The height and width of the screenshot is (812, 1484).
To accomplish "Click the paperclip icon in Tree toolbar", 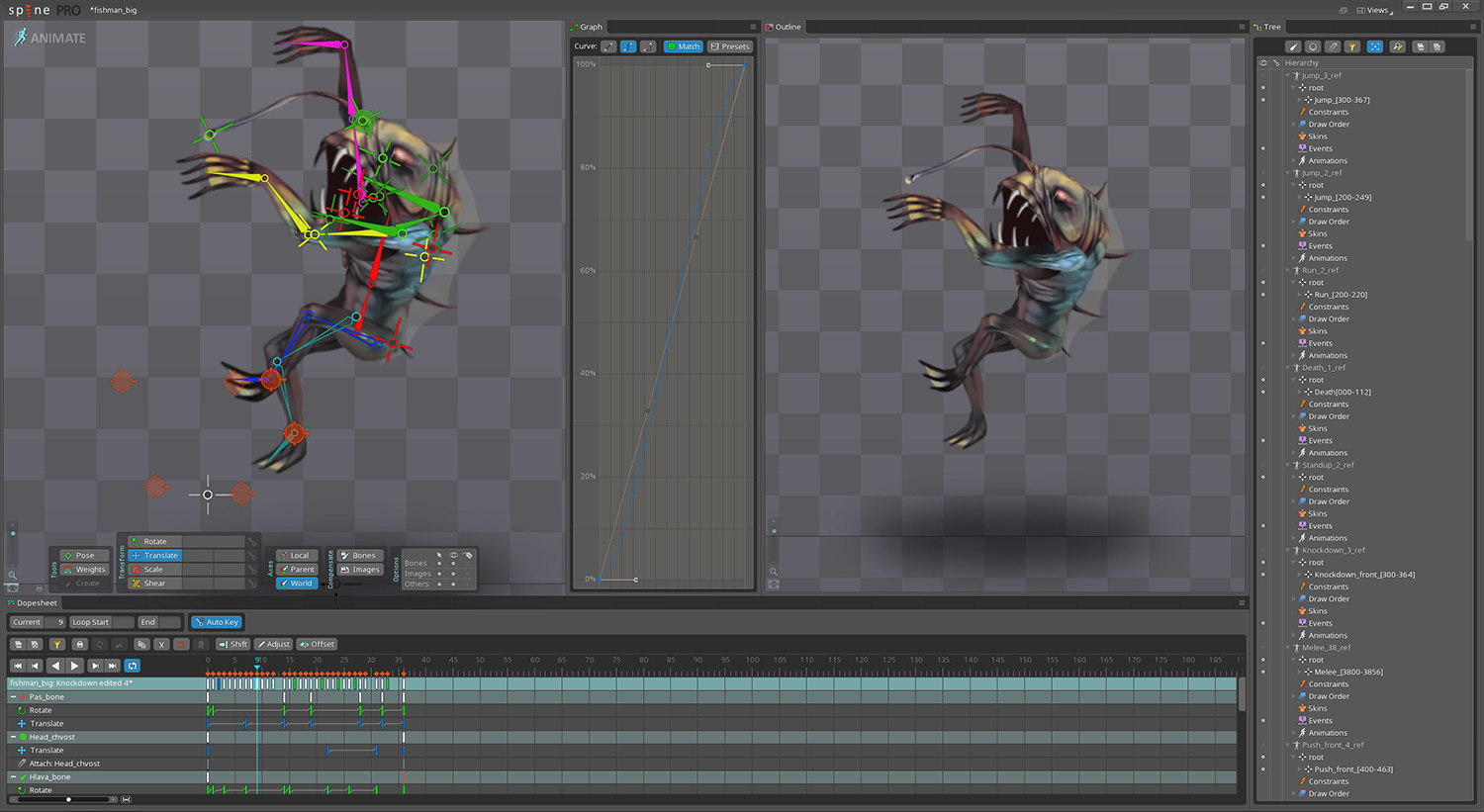I will (1333, 46).
